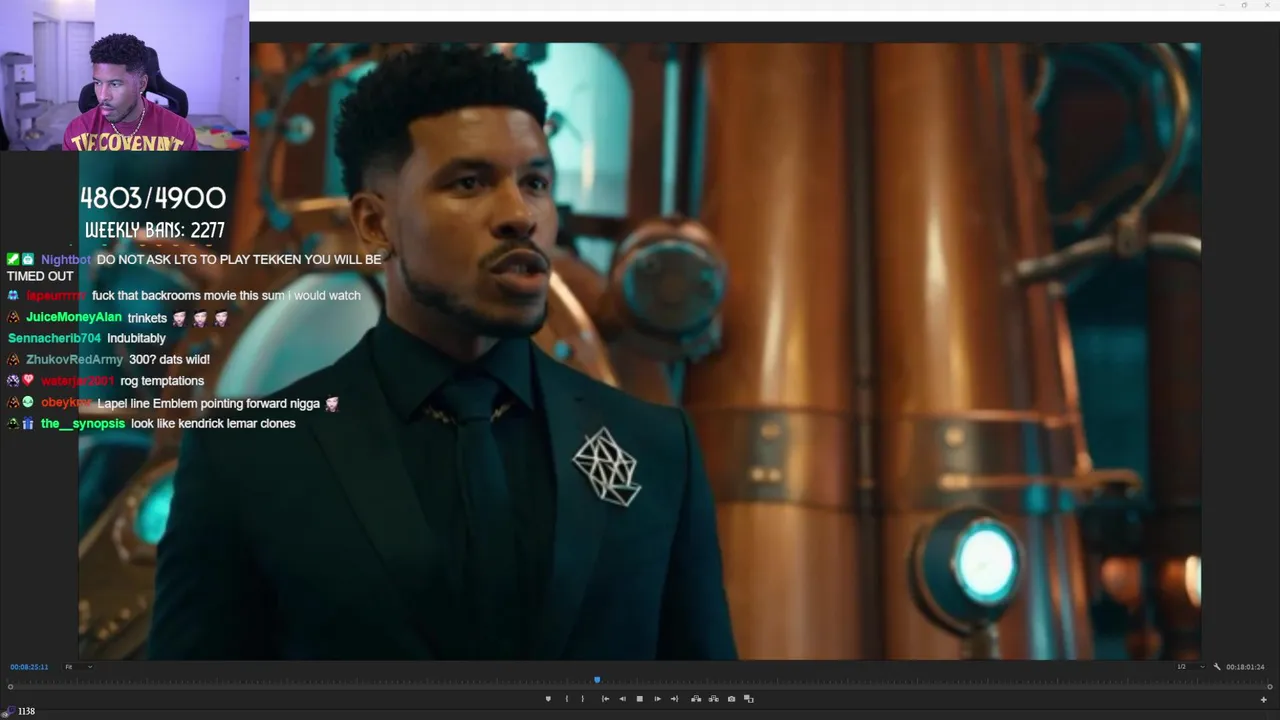This screenshot has height=720, width=1280.
Task: Click the right zoom scroll bar handle
Action: click(1270, 686)
